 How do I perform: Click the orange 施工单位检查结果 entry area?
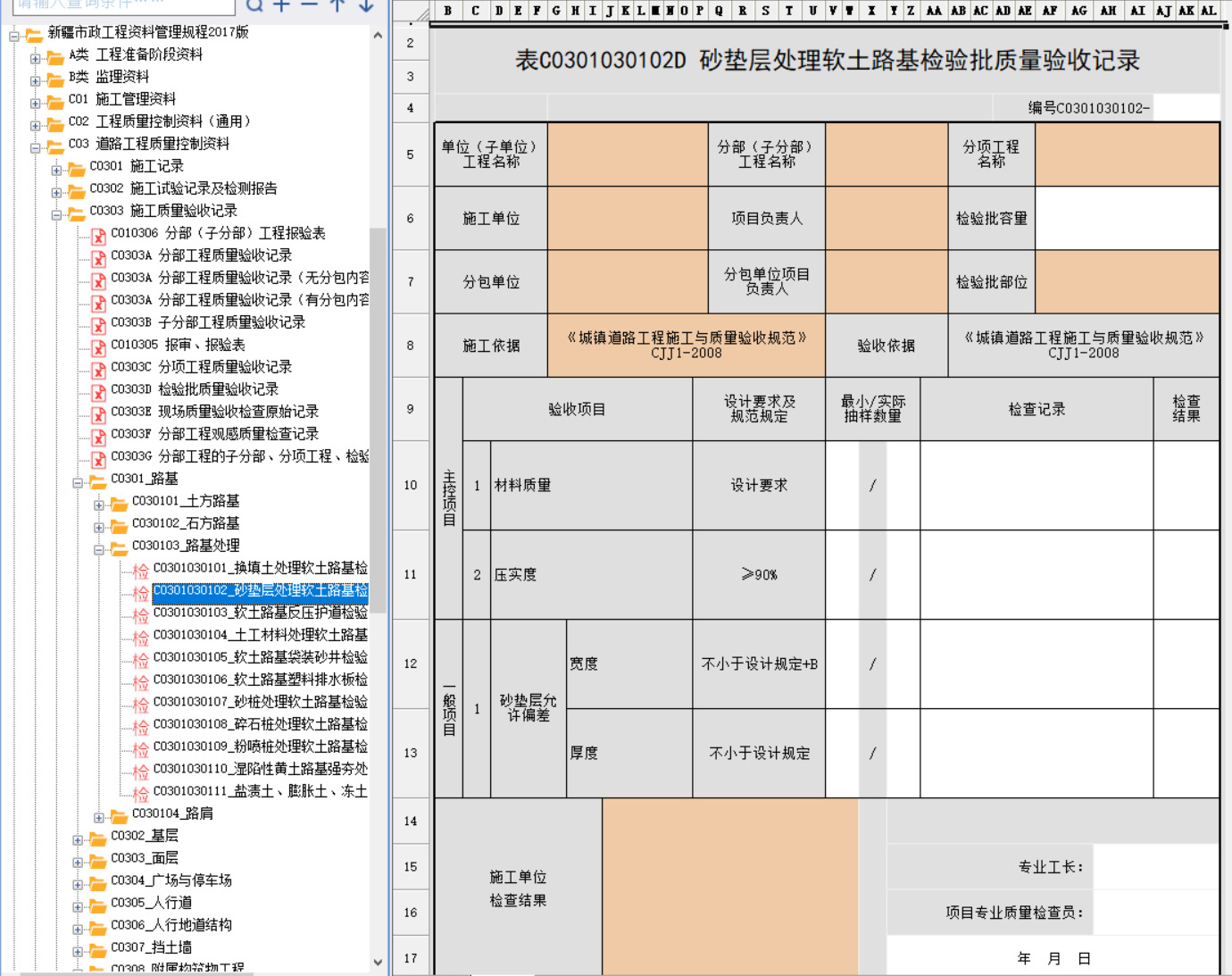click(x=730, y=887)
